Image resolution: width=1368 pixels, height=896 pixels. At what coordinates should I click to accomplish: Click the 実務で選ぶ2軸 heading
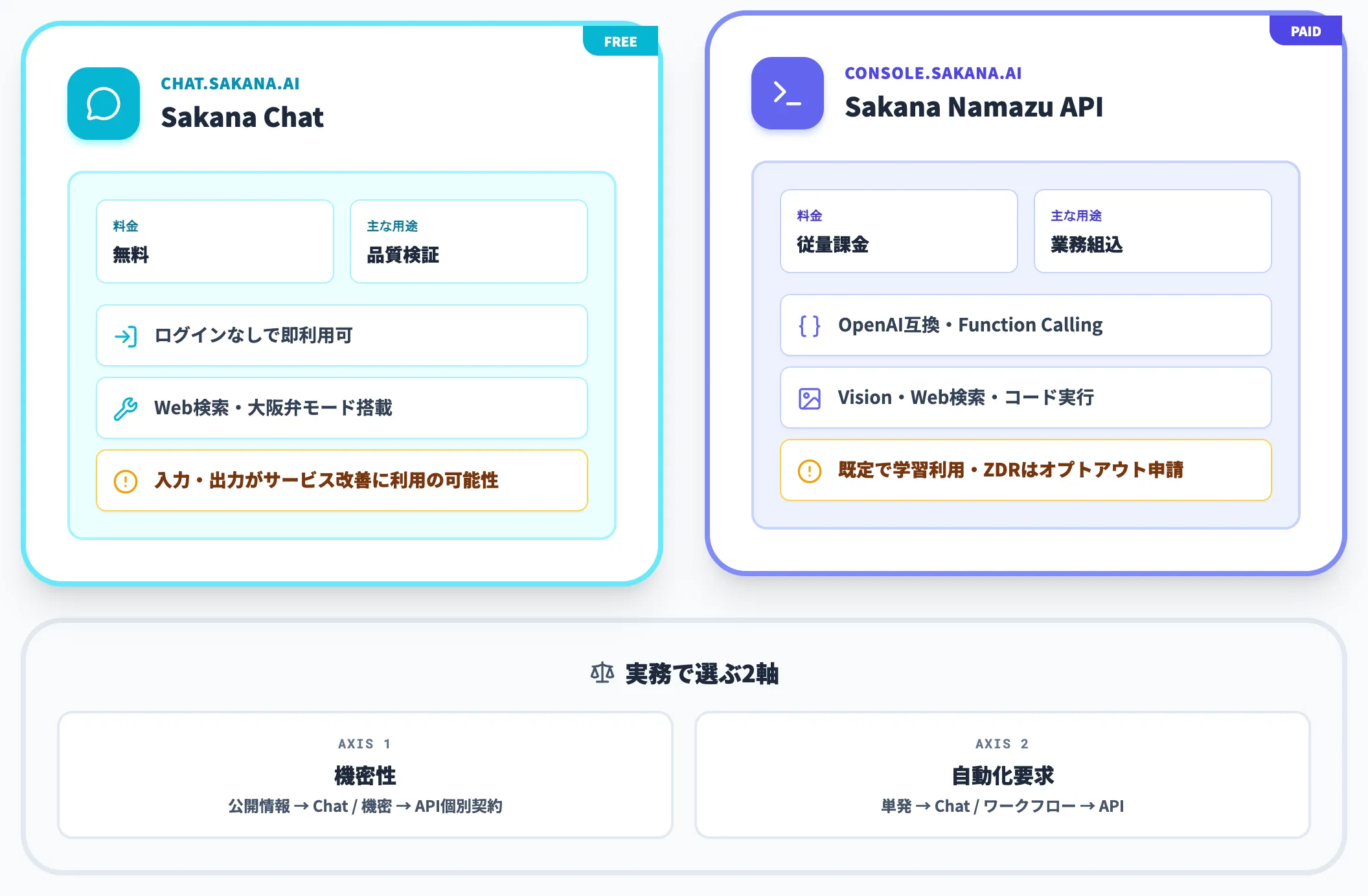click(x=702, y=674)
